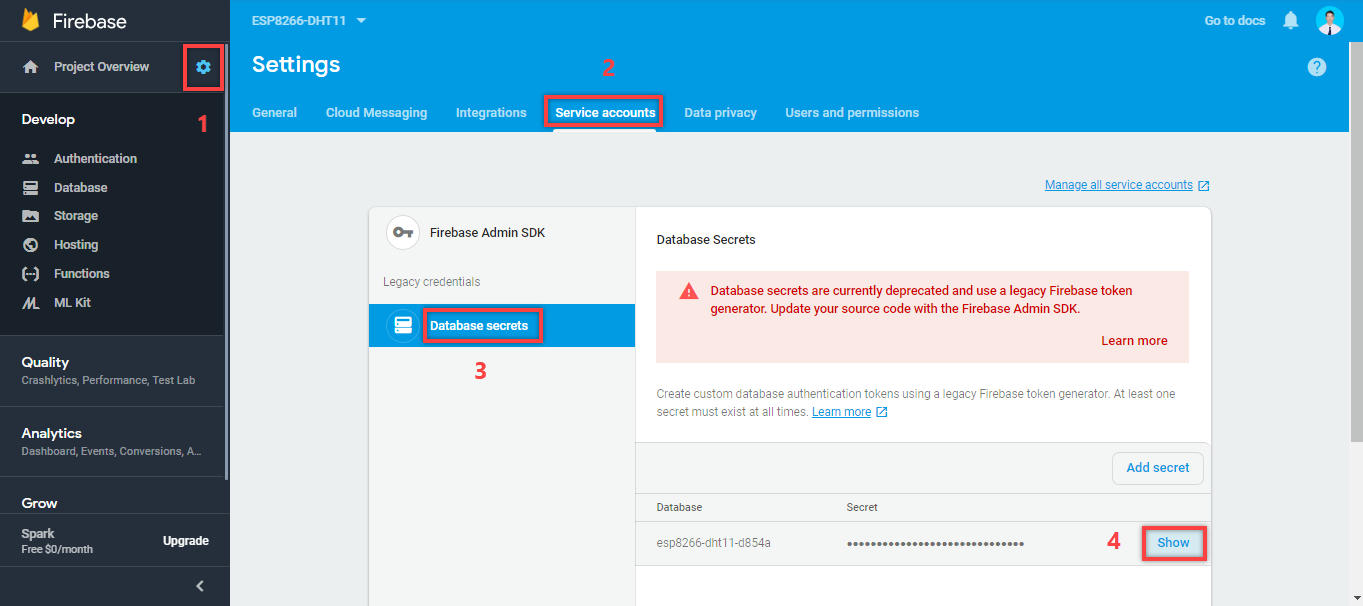This screenshot has height=606, width=1363.
Task: Open project settings gear icon
Action: 204,67
